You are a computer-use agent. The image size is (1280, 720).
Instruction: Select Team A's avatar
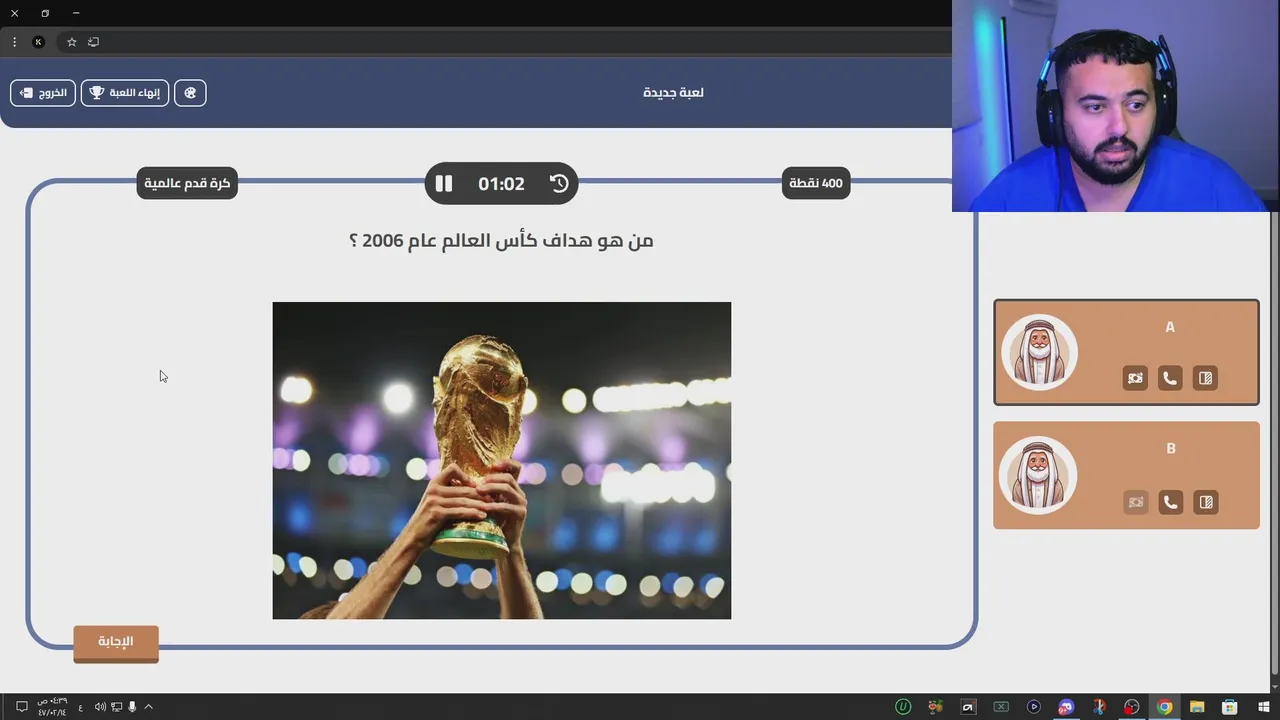click(x=1039, y=352)
